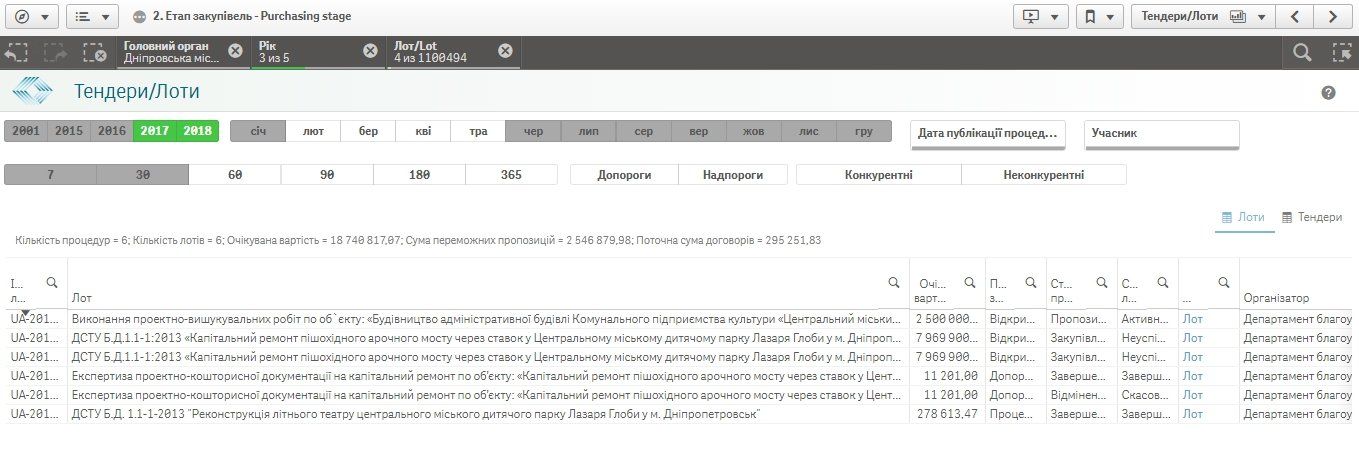Sort by the Організатор column header
The height and width of the screenshot is (458, 1359).
coord(1275,298)
